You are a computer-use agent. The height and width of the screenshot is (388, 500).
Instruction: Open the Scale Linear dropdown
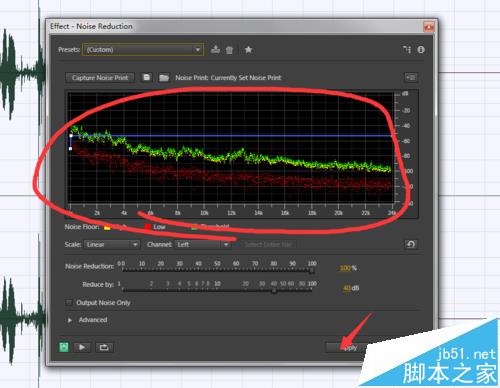[x=112, y=244]
